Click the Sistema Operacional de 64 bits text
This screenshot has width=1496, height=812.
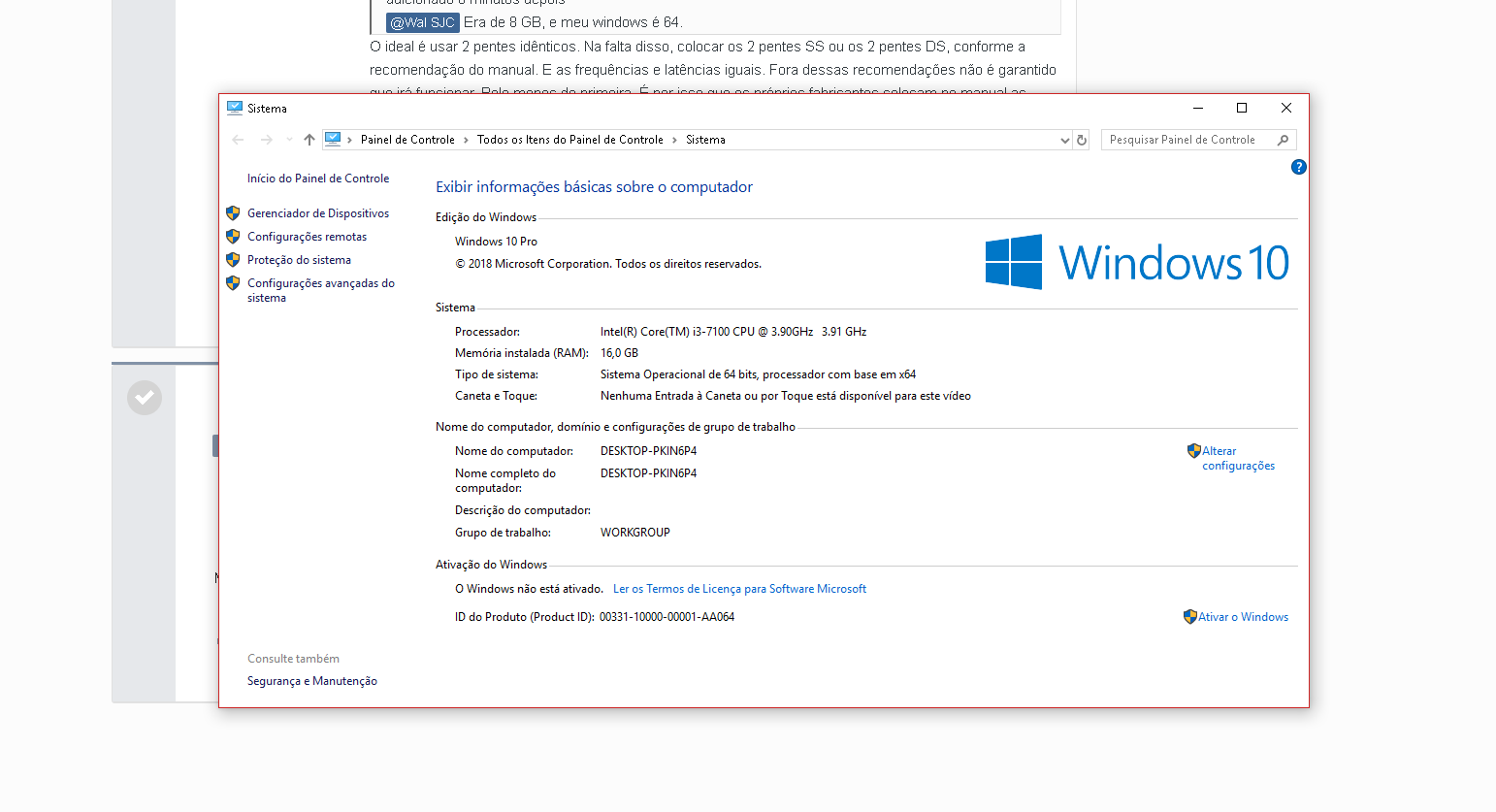(x=758, y=374)
